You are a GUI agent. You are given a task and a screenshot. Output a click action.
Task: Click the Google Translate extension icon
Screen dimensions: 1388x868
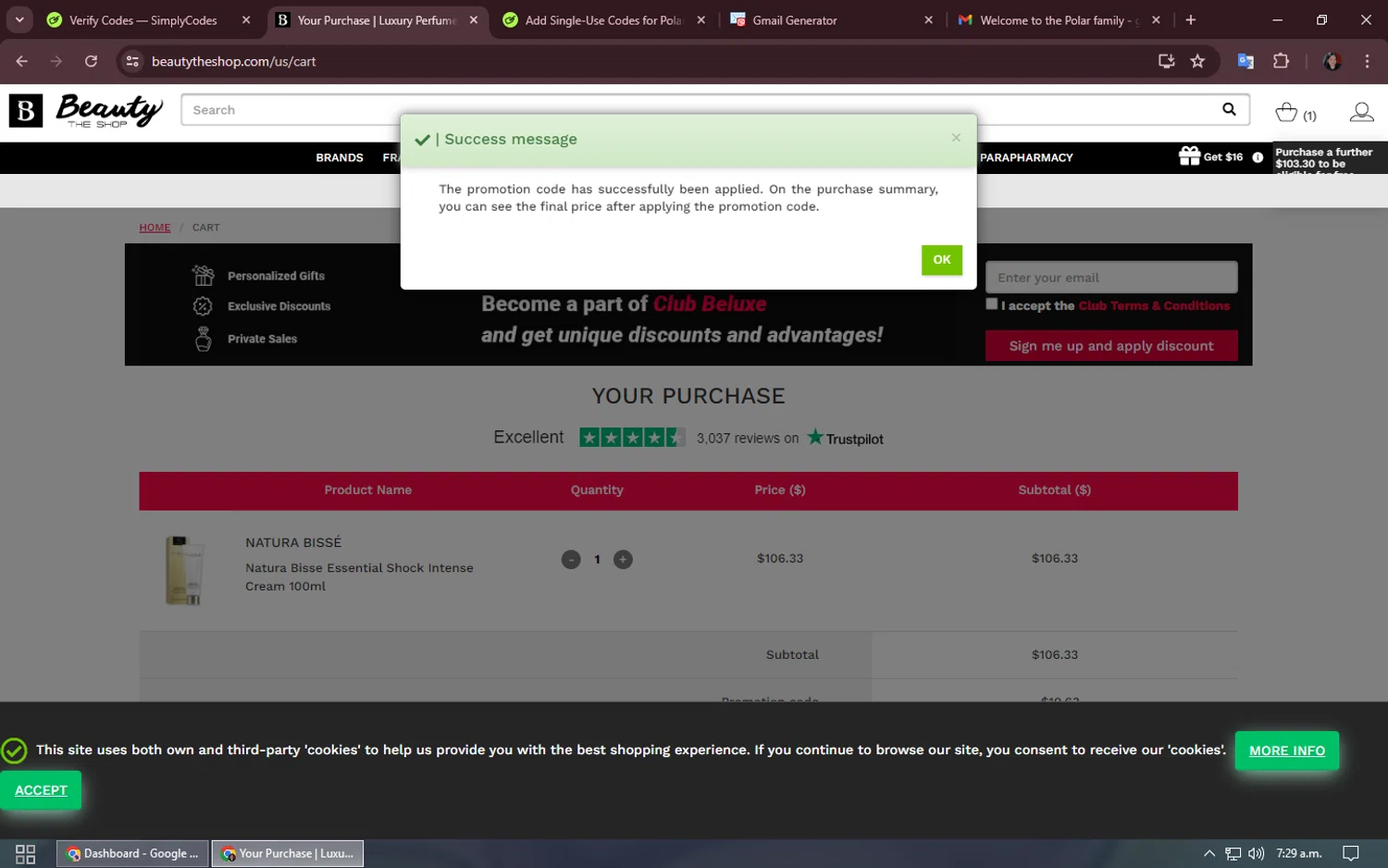click(1245, 61)
